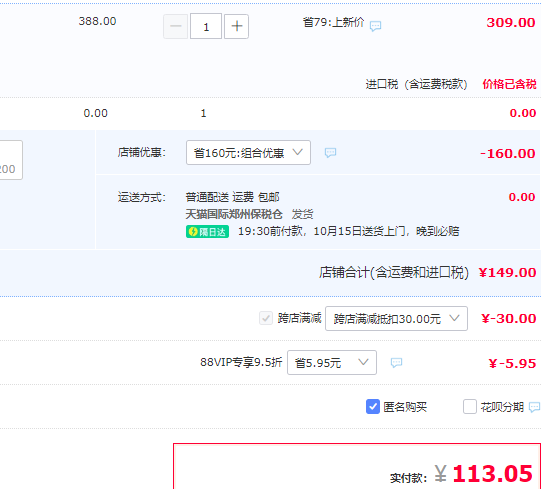Click the ¥-5.95 VIP discount amount
Screen dimensions: 553x489
[x=512, y=363]
